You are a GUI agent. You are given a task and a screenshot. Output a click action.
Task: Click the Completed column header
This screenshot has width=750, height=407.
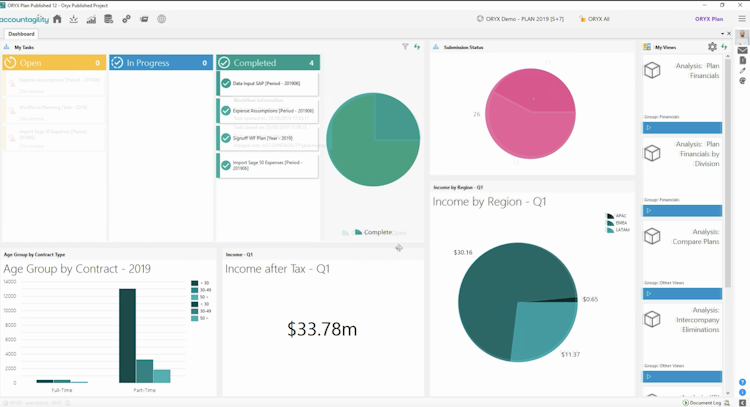click(268, 63)
